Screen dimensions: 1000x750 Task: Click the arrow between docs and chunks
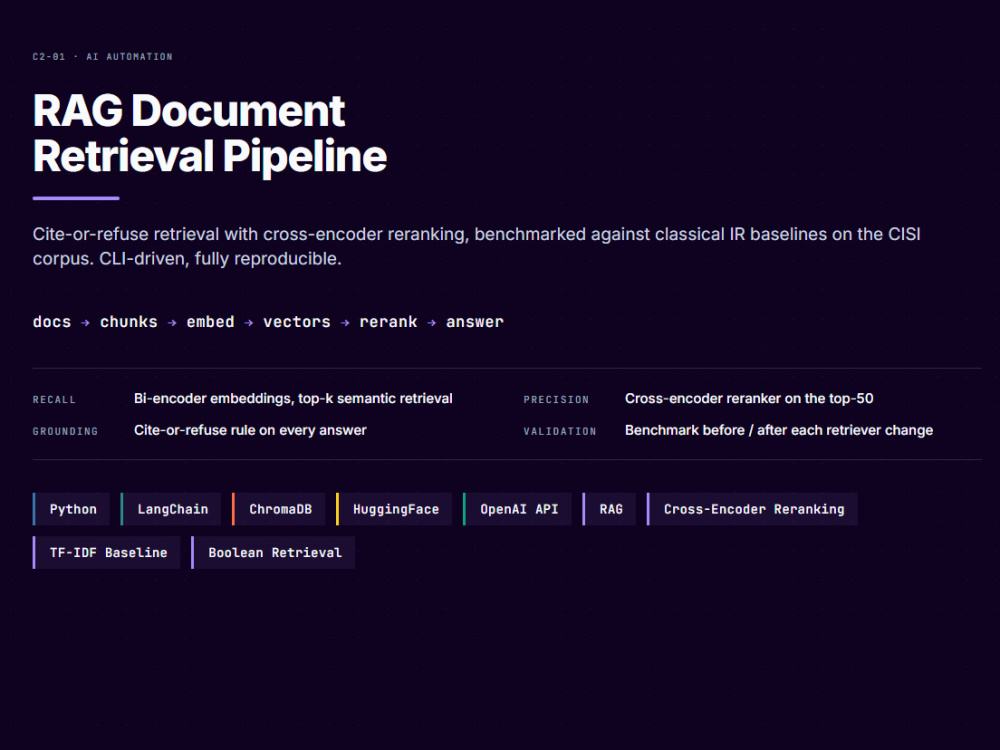85,323
